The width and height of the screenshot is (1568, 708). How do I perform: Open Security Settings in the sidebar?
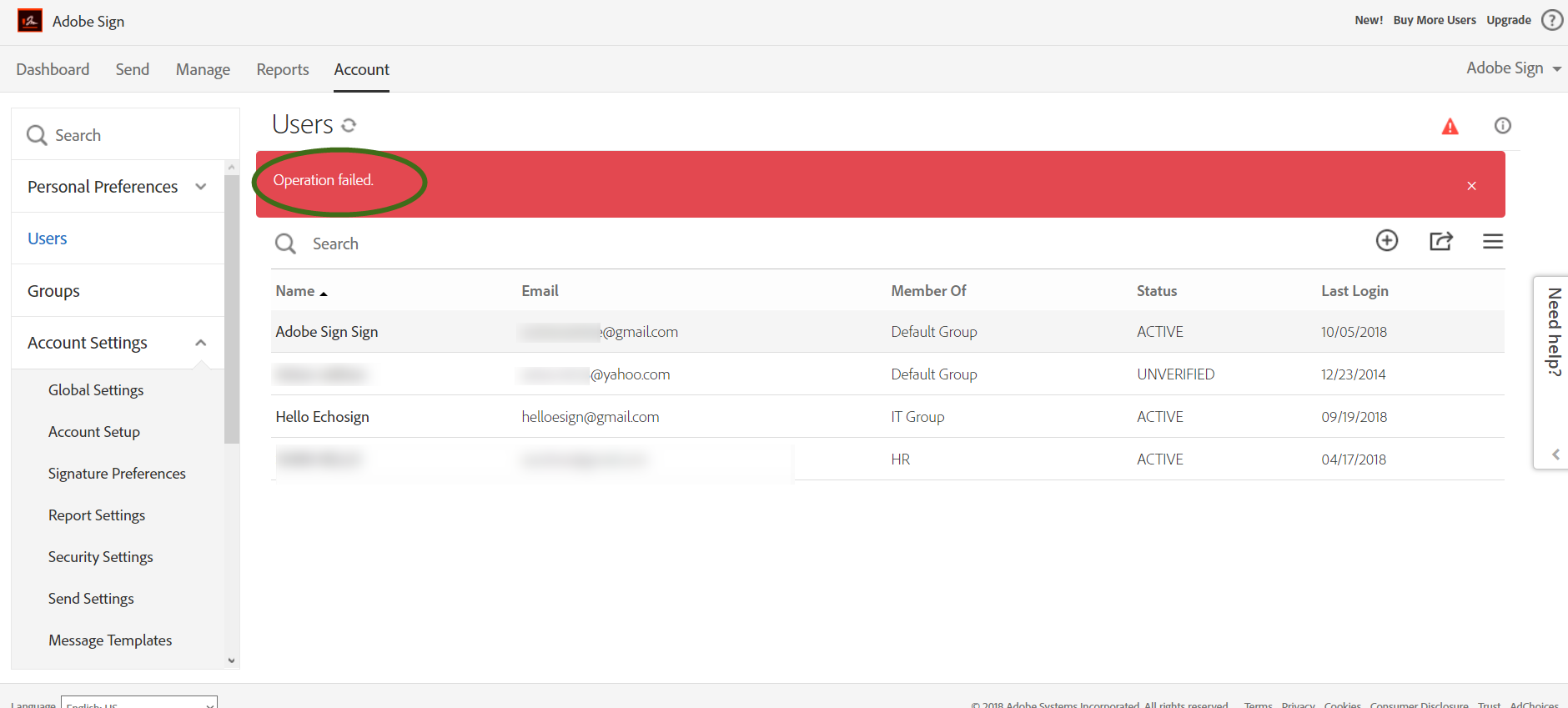coord(101,557)
